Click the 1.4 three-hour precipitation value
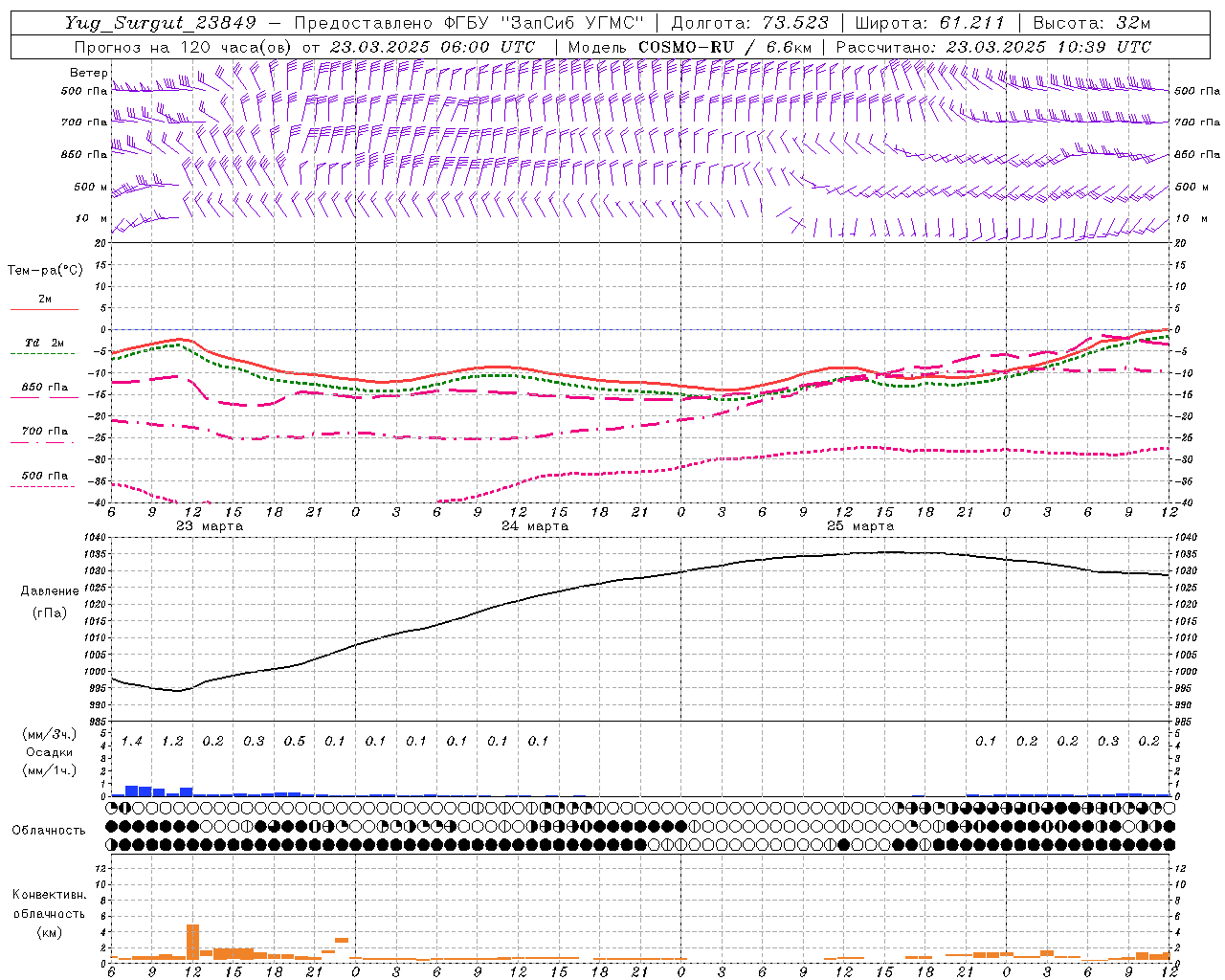Image resolution: width=1225 pixels, height=980 pixels. [x=132, y=742]
